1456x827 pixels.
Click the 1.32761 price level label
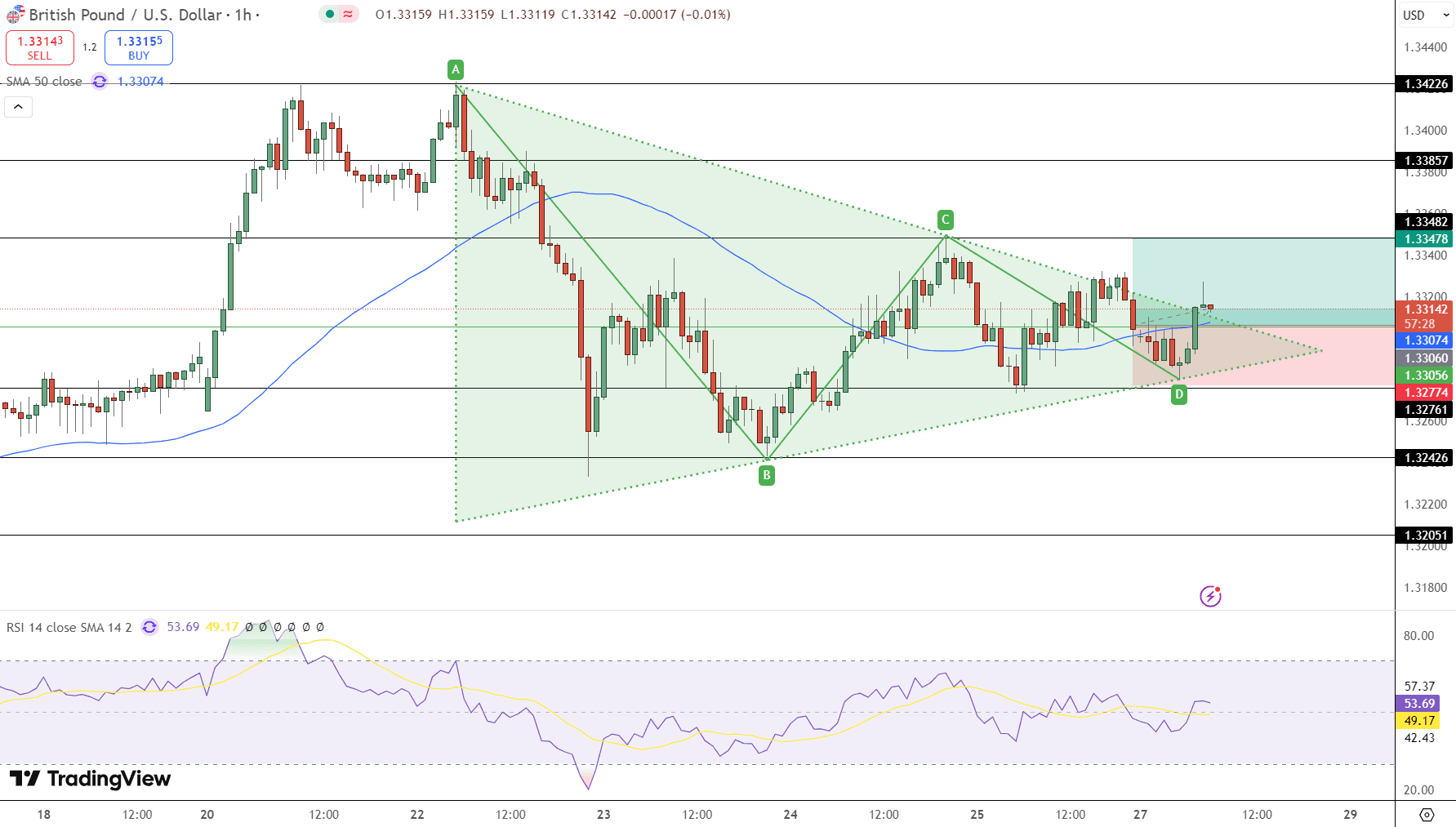pyautogui.click(x=1426, y=410)
